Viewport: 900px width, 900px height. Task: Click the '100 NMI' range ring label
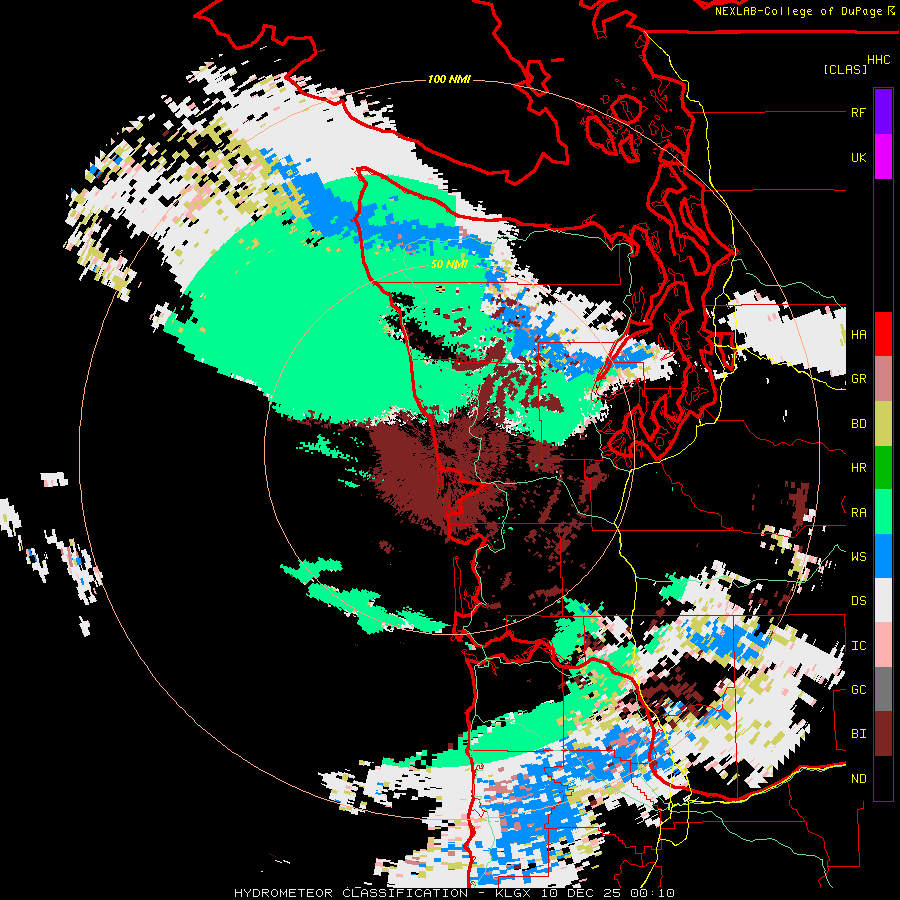[x=449, y=79]
